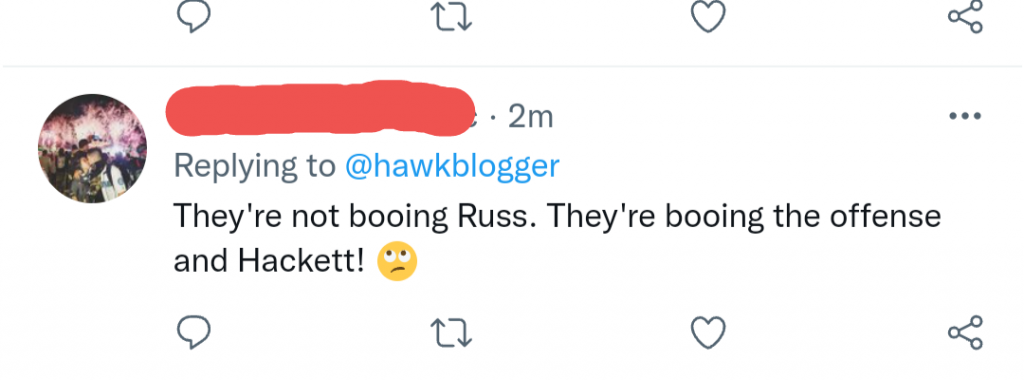The image size is (1024, 380).
Task: Open the replier's circular profile photo
Action: click(93, 148)
